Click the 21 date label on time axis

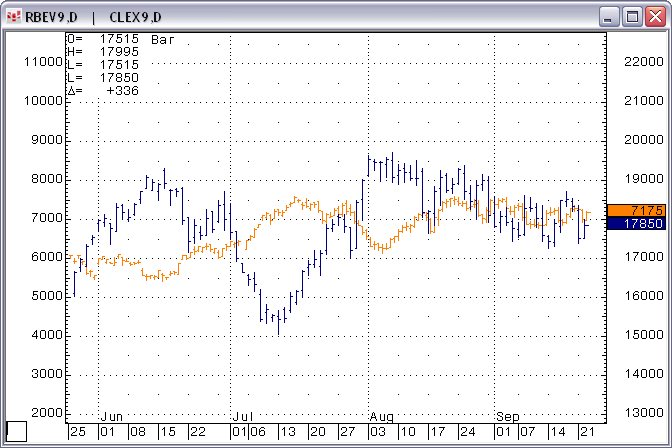(588, 432)
